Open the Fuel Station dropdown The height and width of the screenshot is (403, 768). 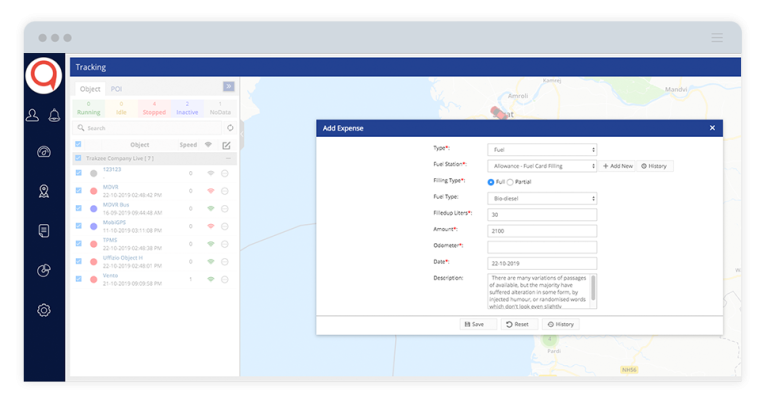[541, 165]
